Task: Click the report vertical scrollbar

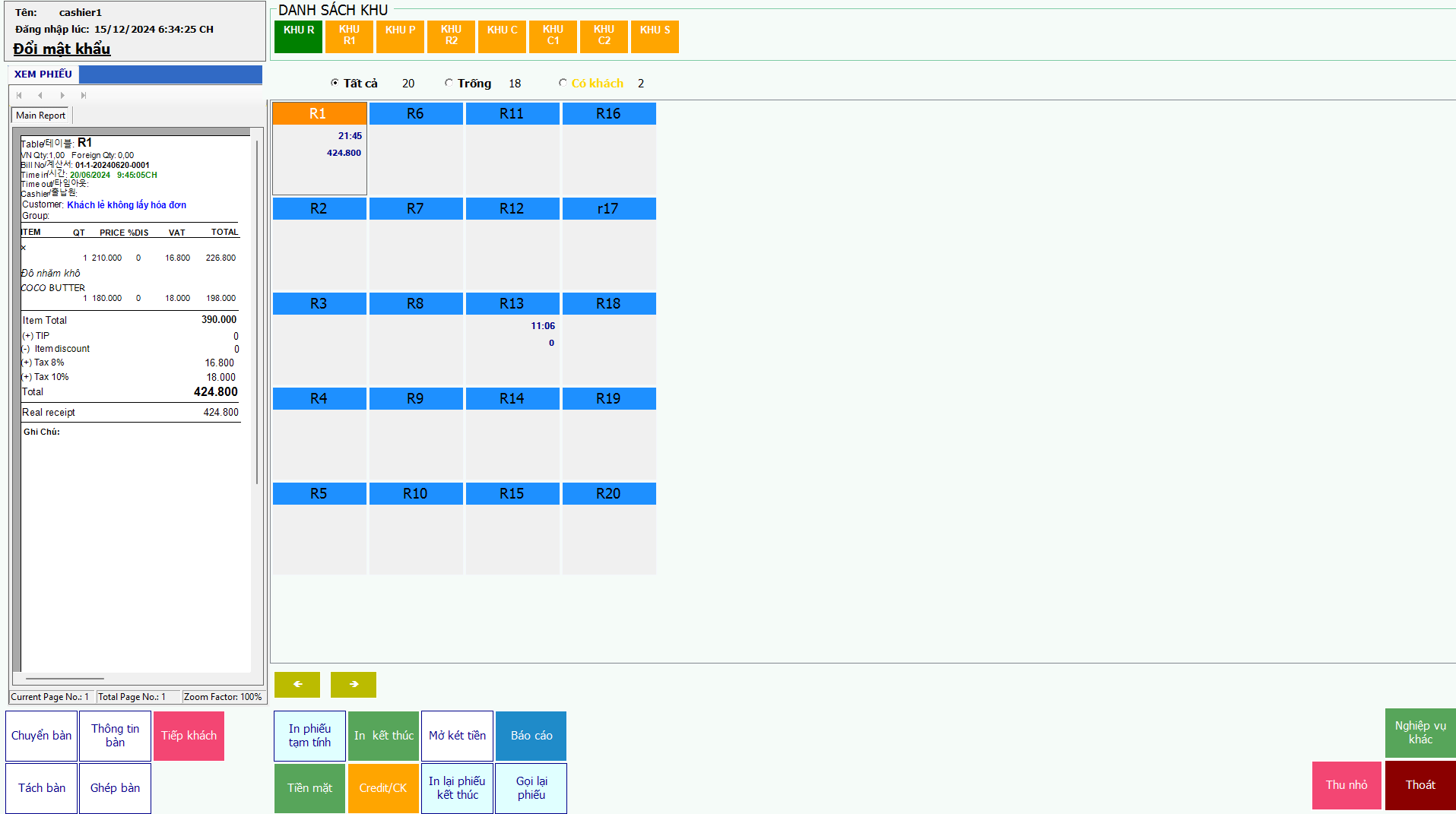Action: coord(257,312)
